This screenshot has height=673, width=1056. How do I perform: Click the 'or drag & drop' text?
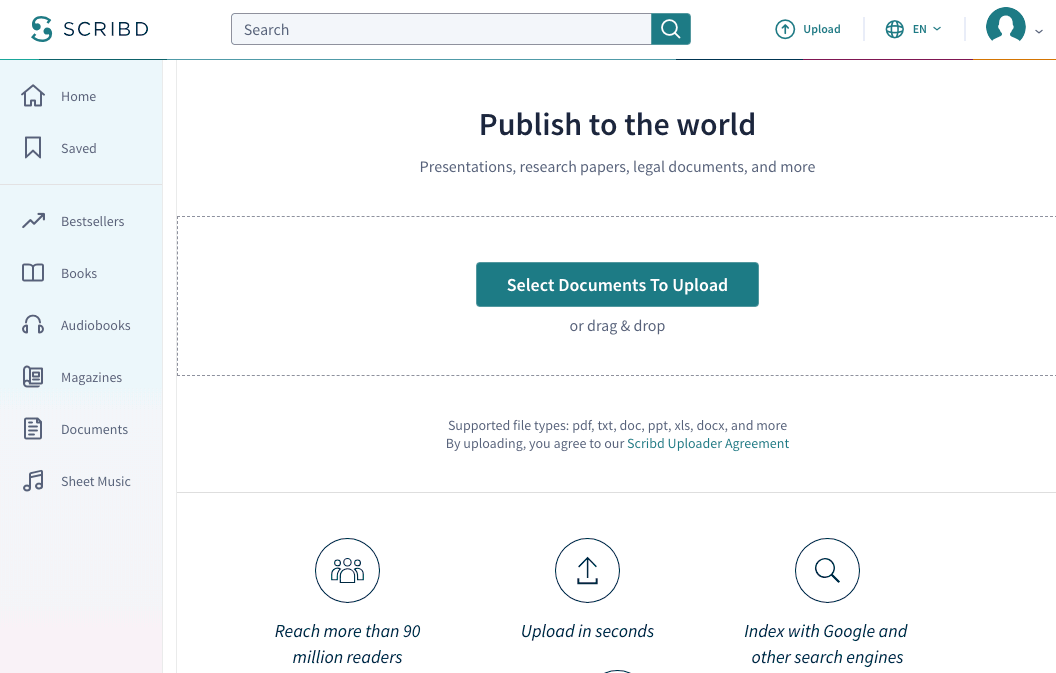click(x=618, y=326)
